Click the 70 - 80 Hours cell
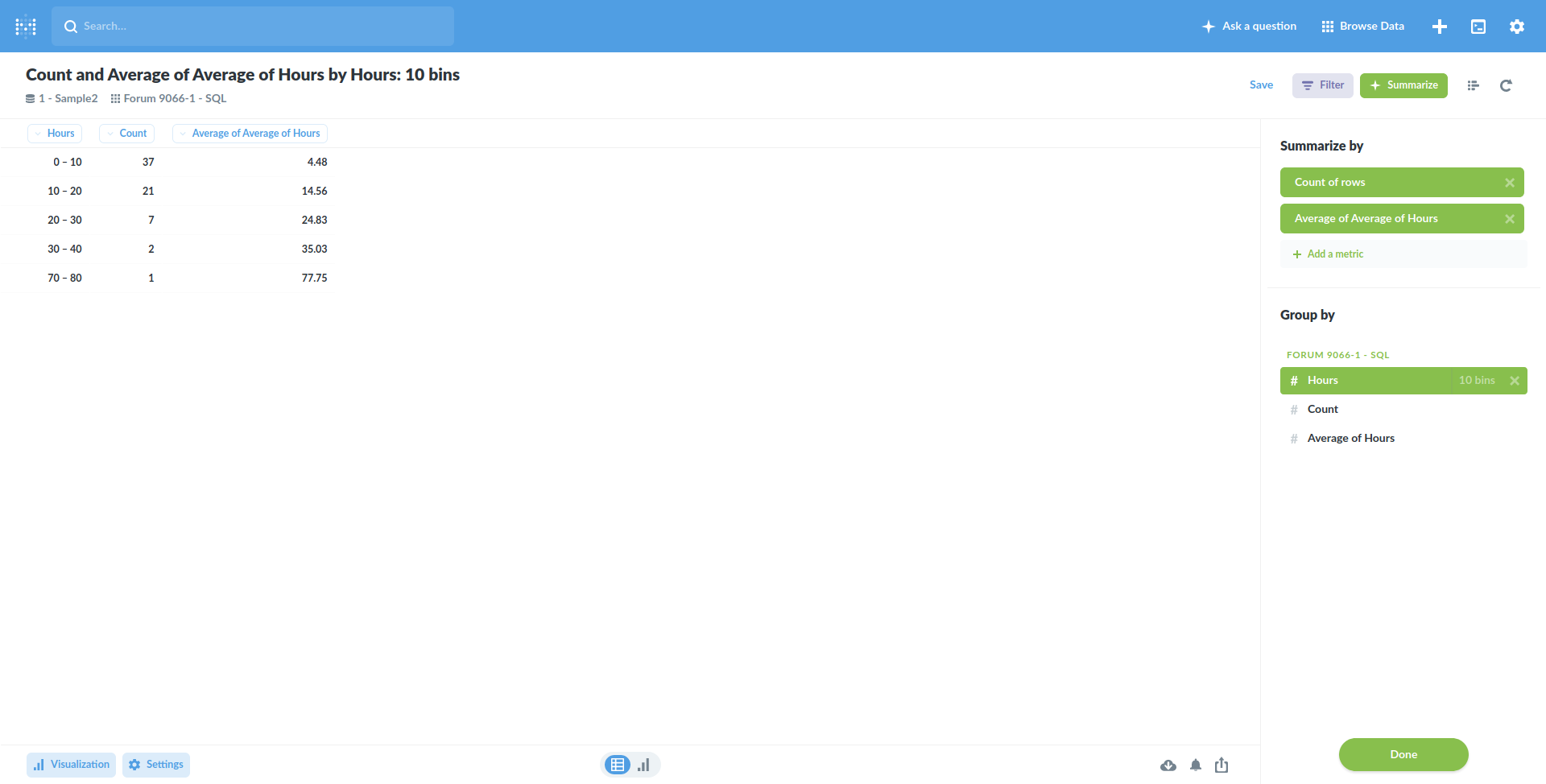 64,279
